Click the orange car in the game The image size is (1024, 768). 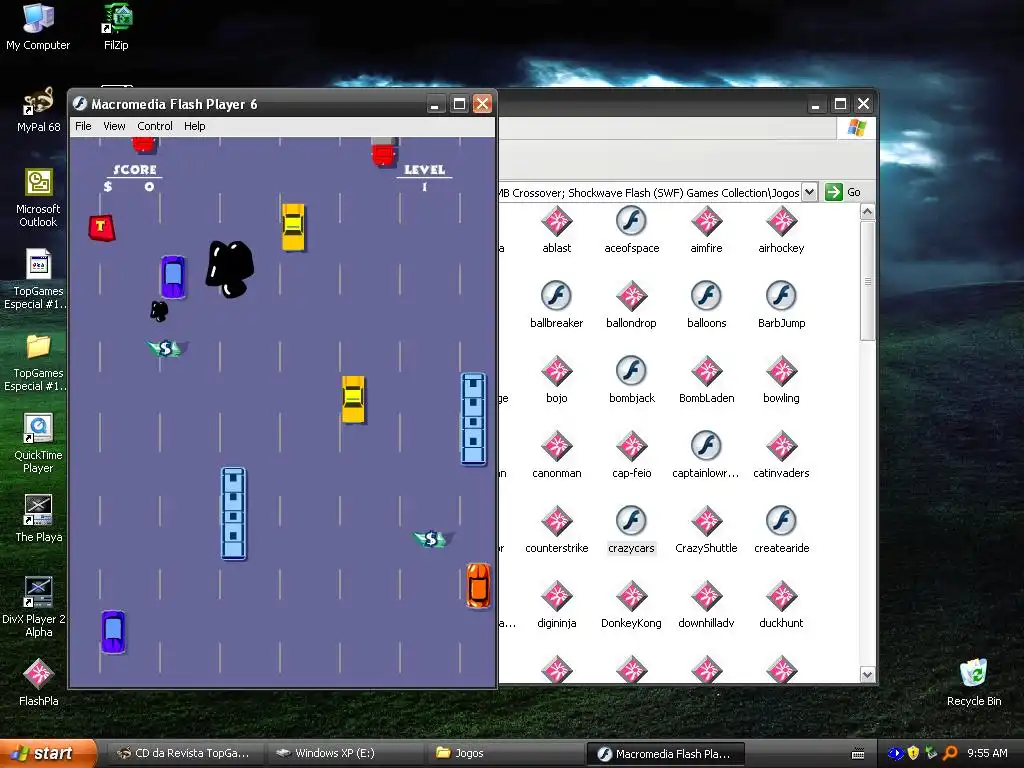click(478, 585)
